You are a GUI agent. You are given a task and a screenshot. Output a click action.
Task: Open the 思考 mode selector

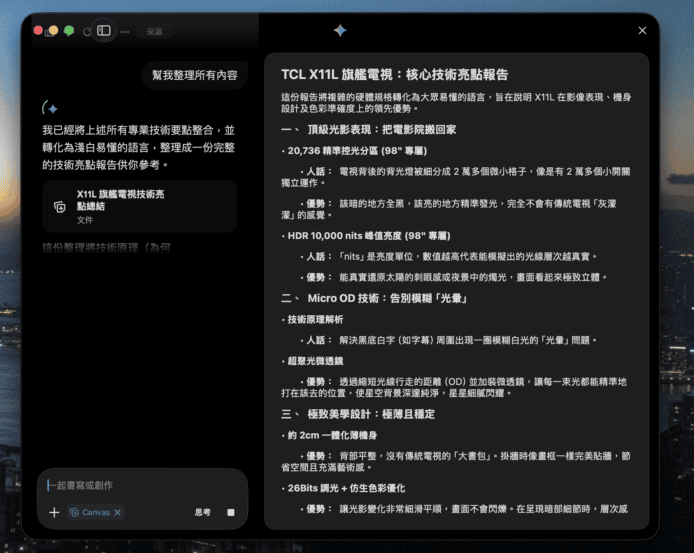[x=202, y=512]
